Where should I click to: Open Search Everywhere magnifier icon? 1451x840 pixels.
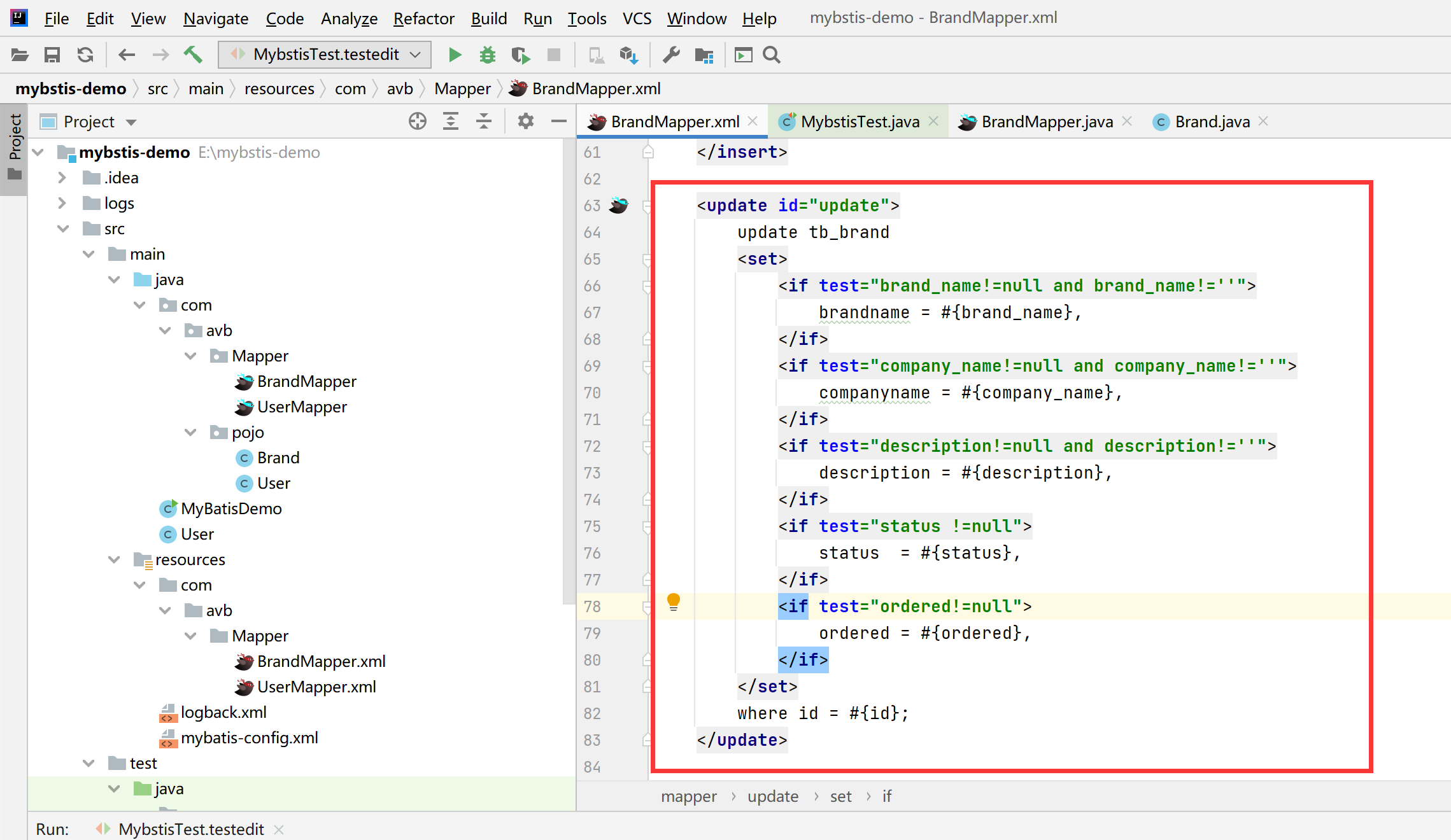point(772,55)
